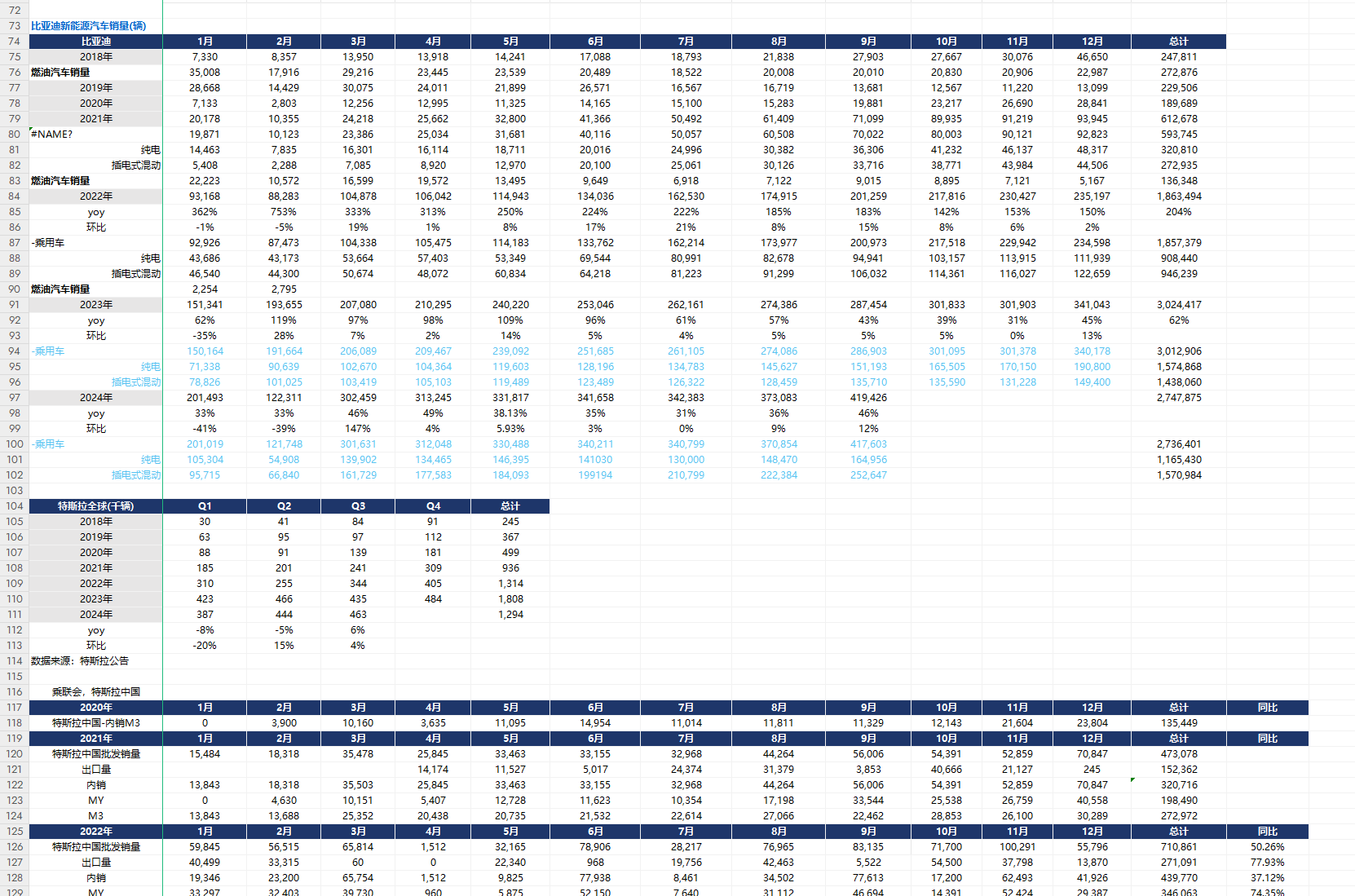Viewport: 1355px width, 896px height.
Task: Click the yoy total cell 204%
Action: tap(1179, 212)
